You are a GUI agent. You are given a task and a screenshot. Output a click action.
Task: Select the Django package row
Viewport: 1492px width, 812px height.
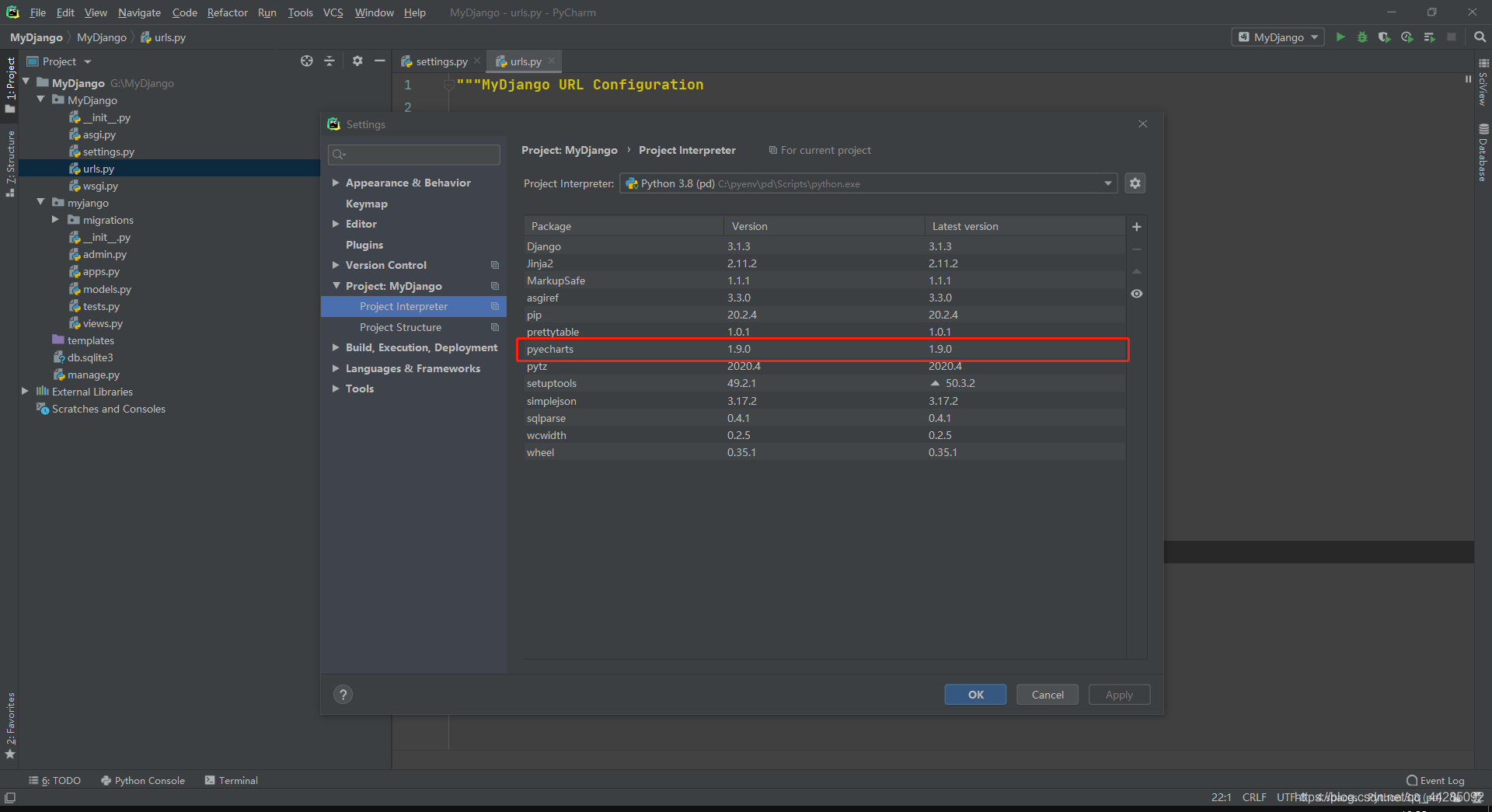tap(824, 246)
